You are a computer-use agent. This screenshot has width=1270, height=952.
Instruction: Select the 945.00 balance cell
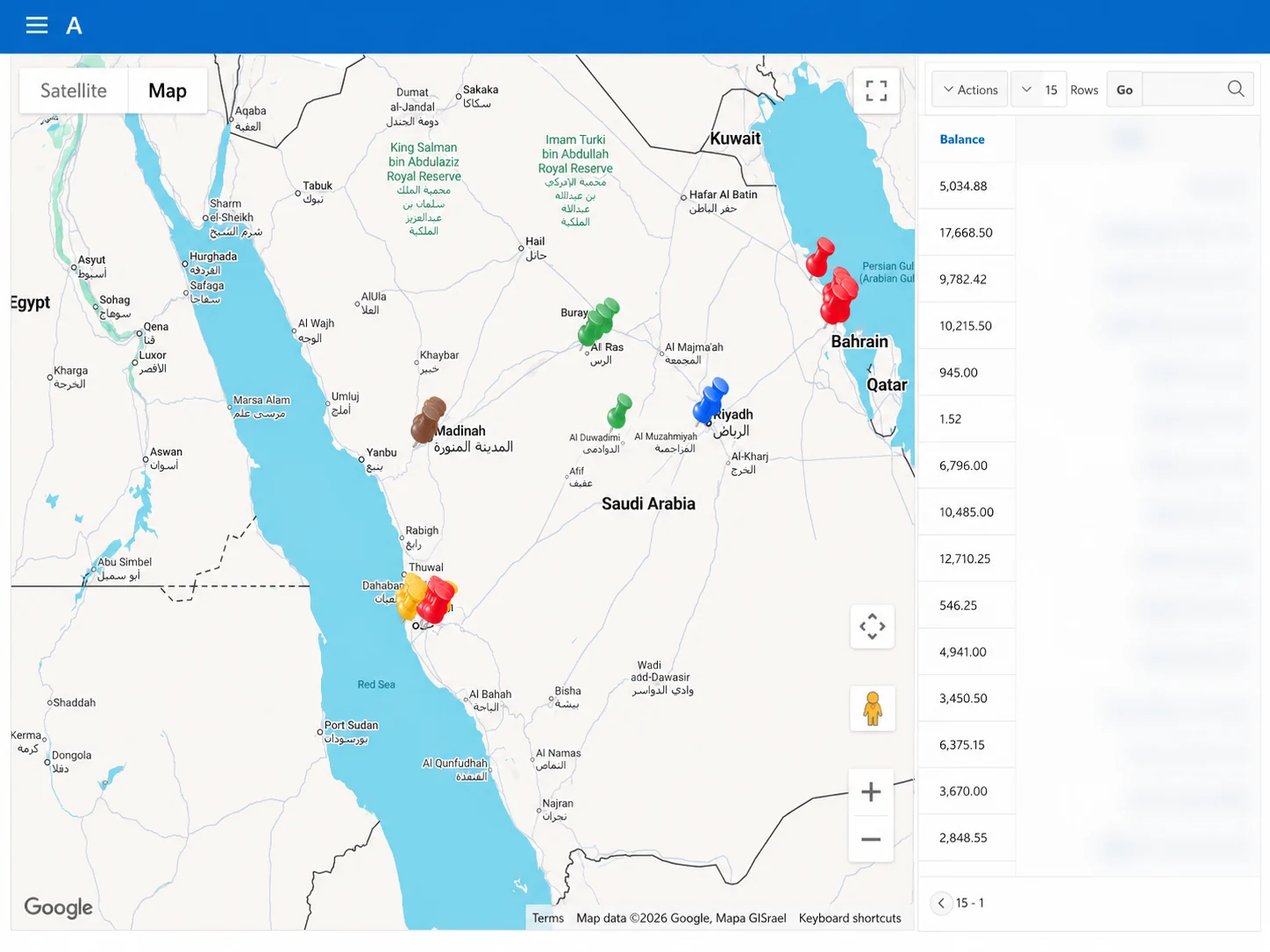pos(967,373)
